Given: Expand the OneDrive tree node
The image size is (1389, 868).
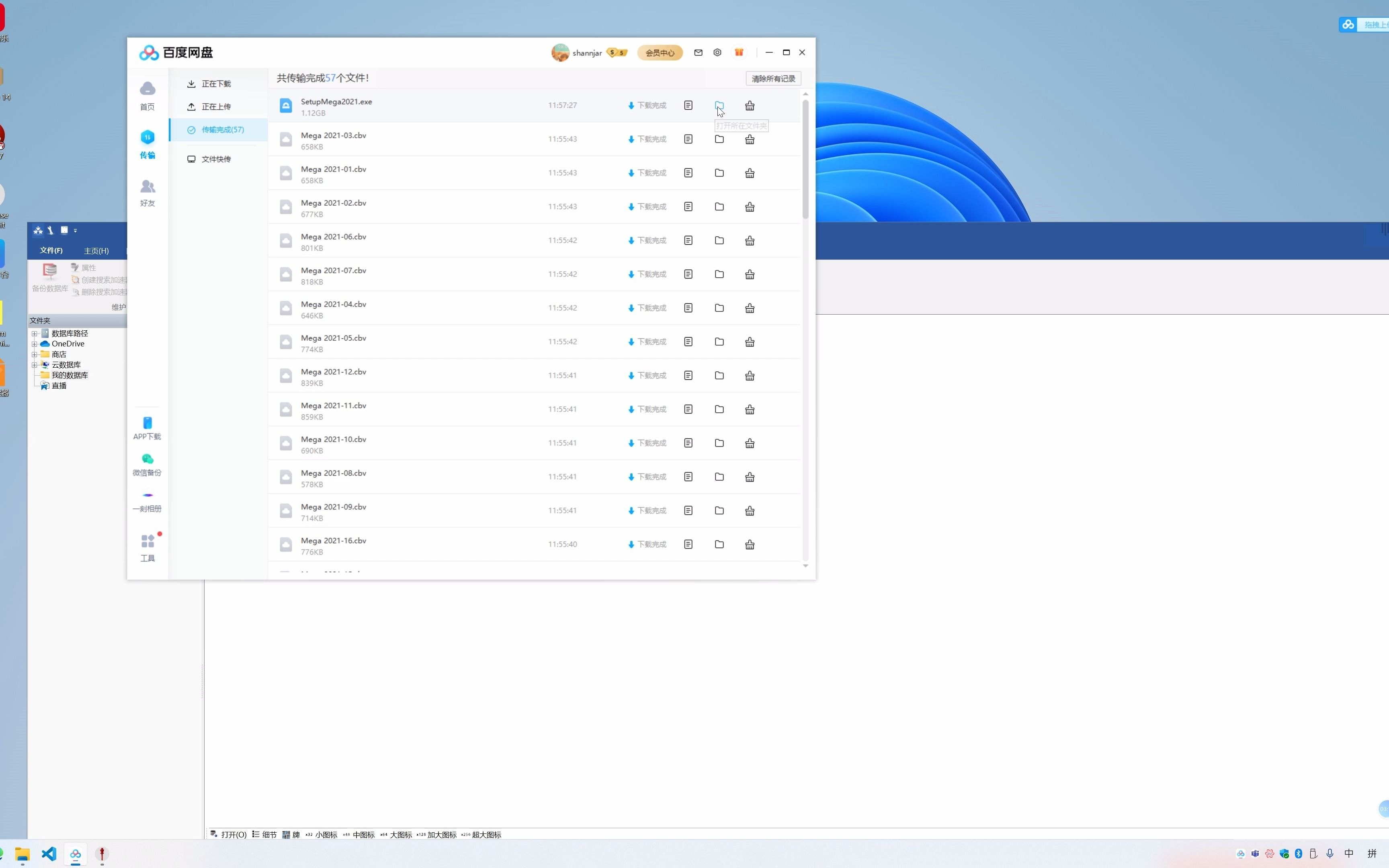Looking at the screenshot, I should (35, 344).
